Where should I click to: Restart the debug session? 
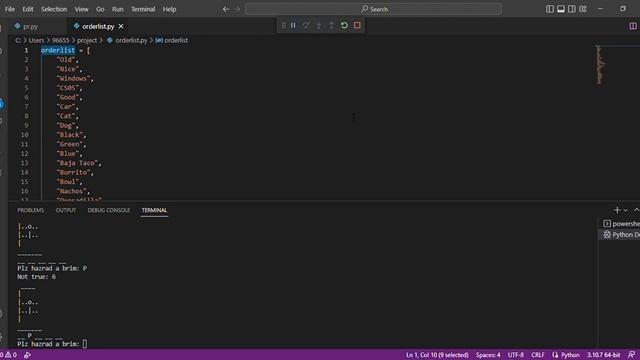tap(344, 25)
